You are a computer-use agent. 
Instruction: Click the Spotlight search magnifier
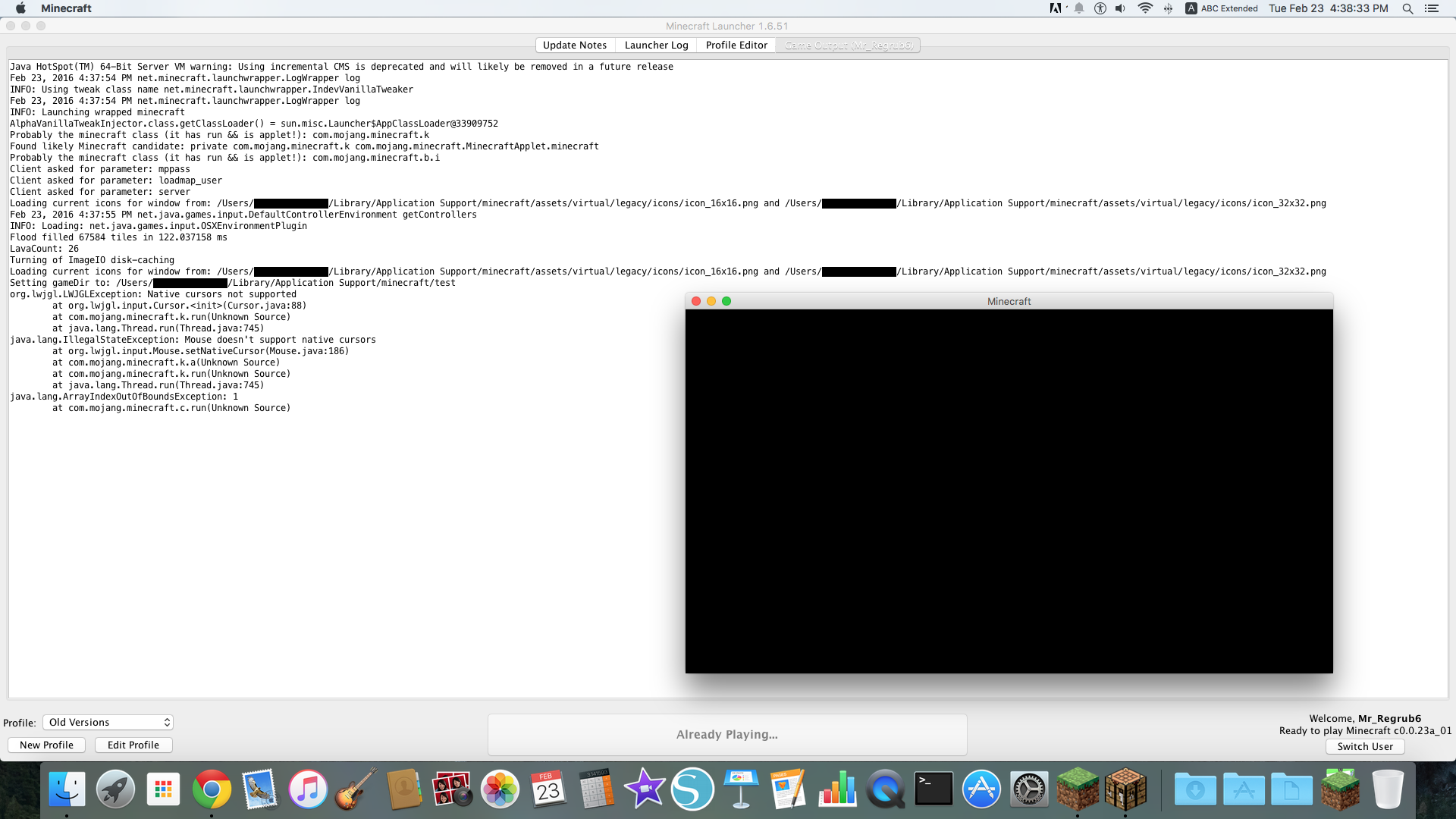coord(1407,8)
